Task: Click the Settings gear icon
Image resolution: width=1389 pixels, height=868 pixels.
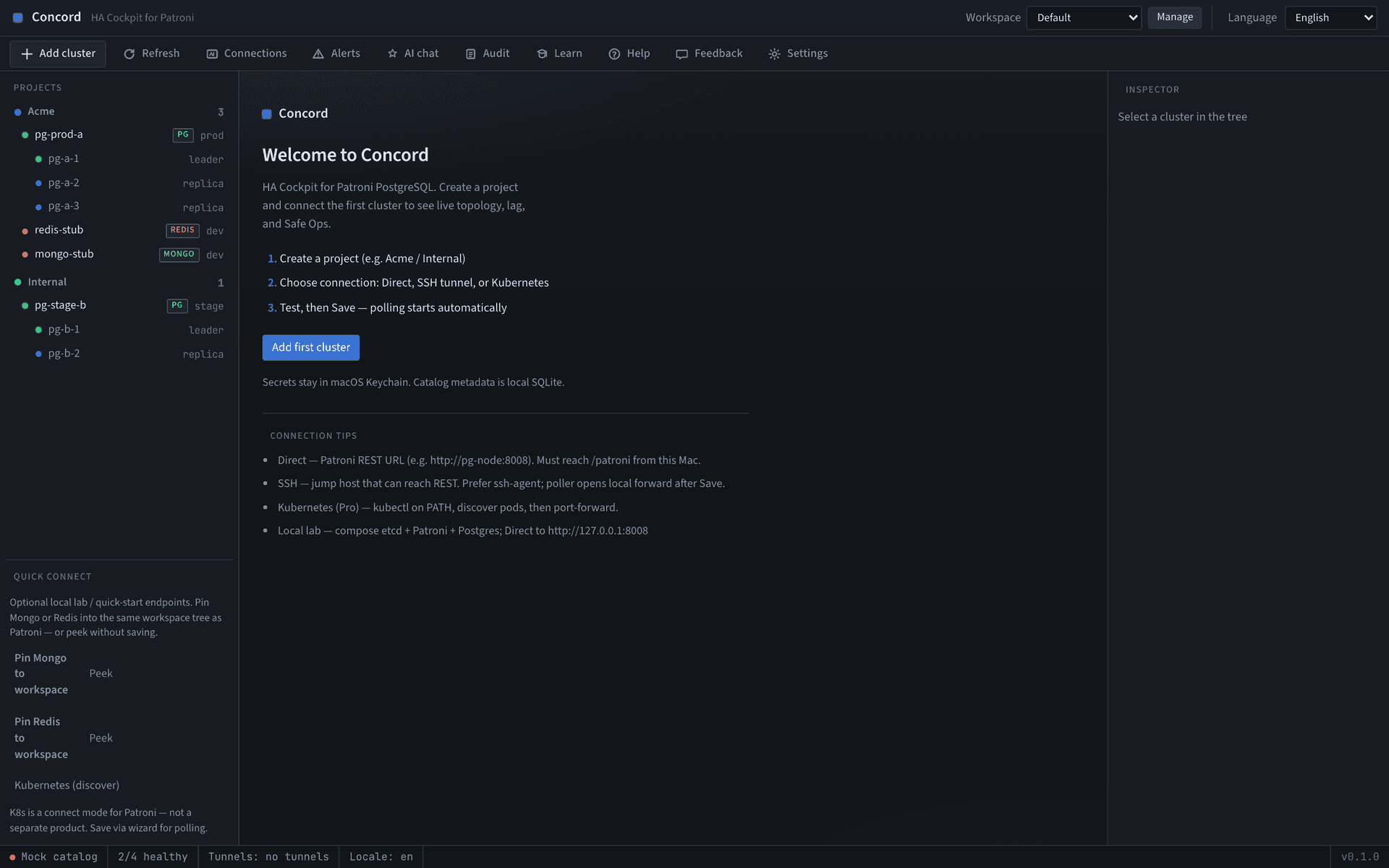Action: tap(774, 54)
